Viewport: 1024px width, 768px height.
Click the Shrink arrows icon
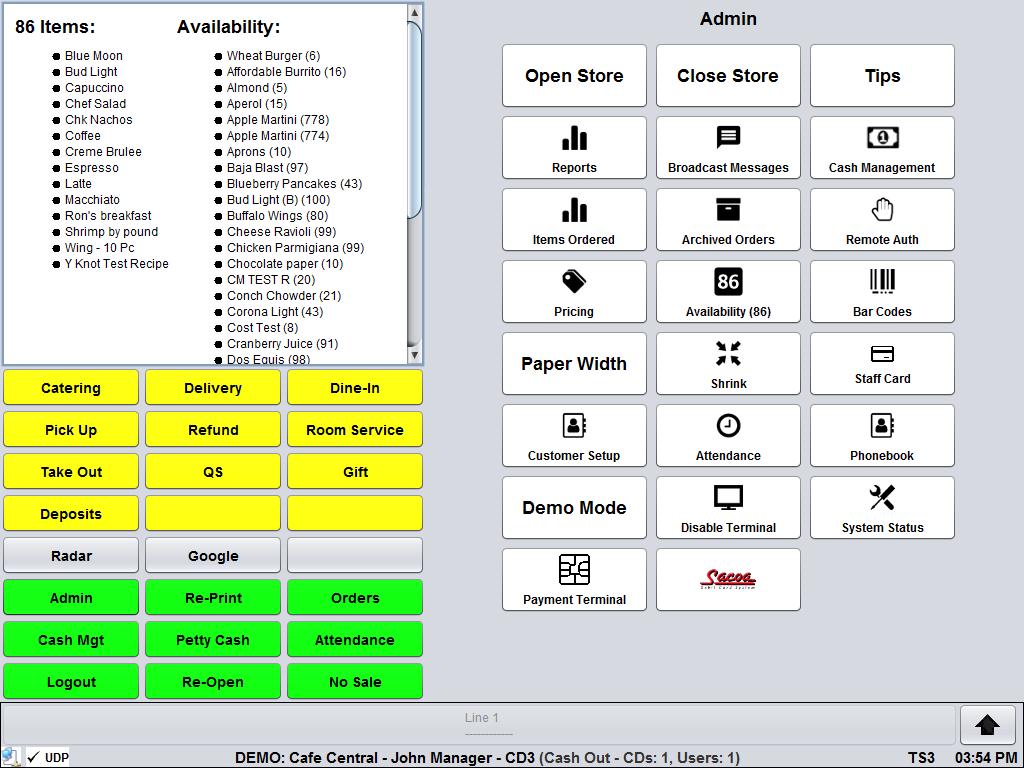coord(728,363)
